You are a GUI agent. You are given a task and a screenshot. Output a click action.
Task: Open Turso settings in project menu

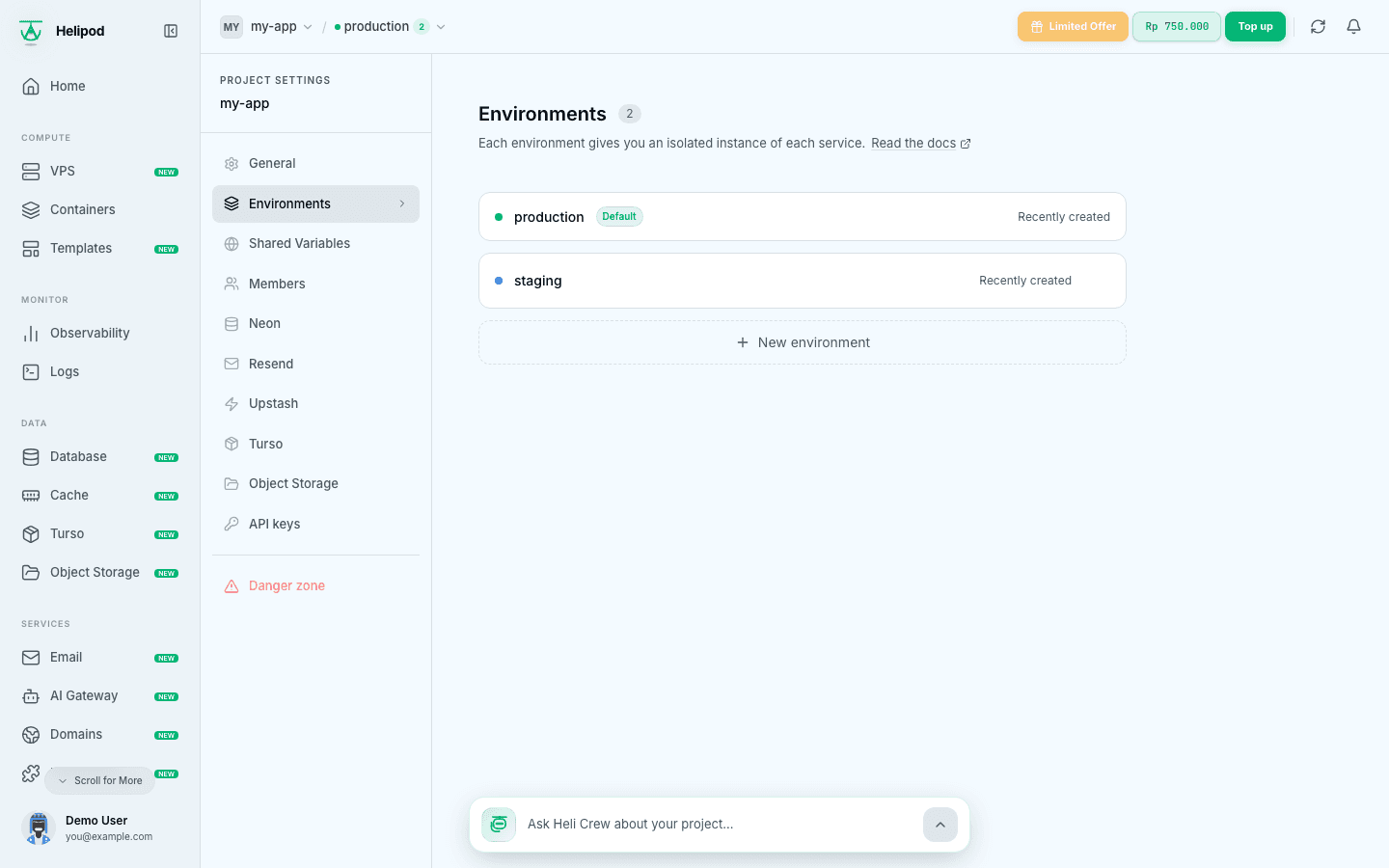315,444
